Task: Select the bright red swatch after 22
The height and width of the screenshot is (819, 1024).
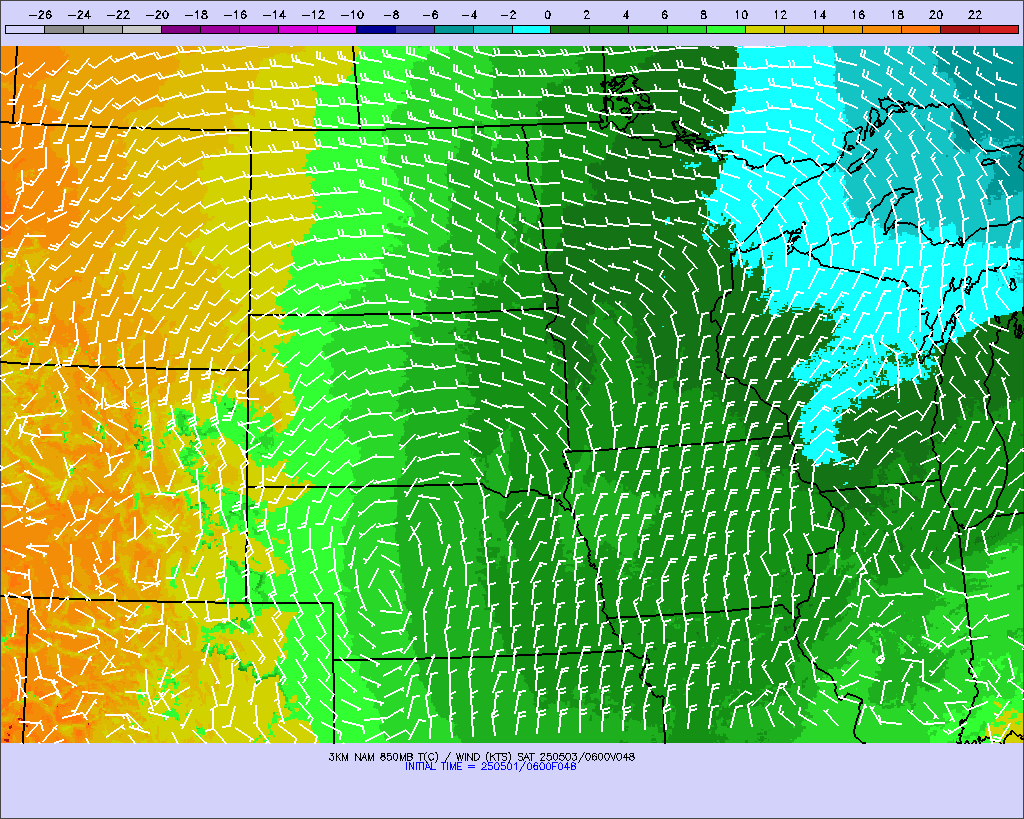Action: click(x=999, y=29)
